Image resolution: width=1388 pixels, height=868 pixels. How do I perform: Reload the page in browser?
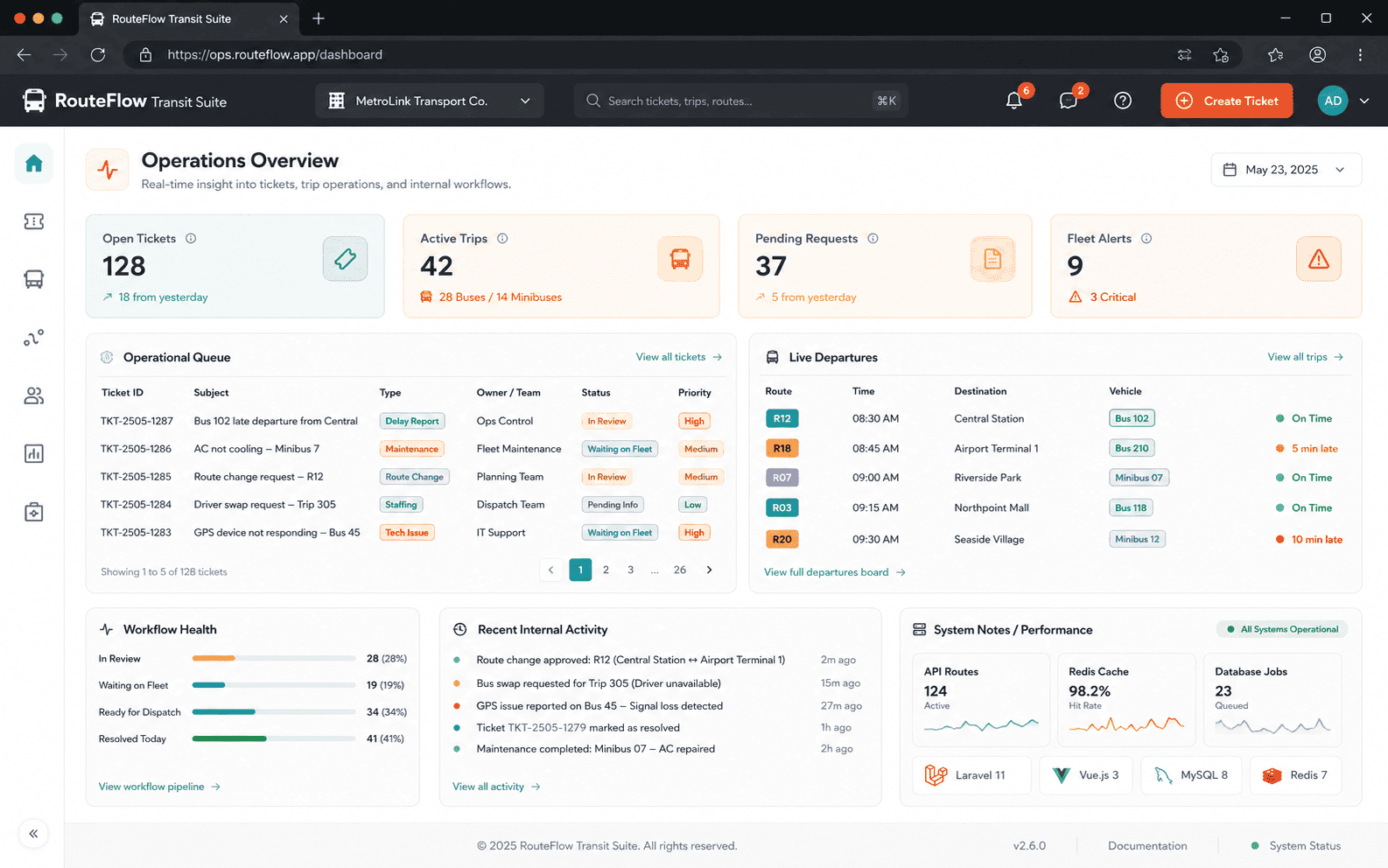tap(98, 54)
